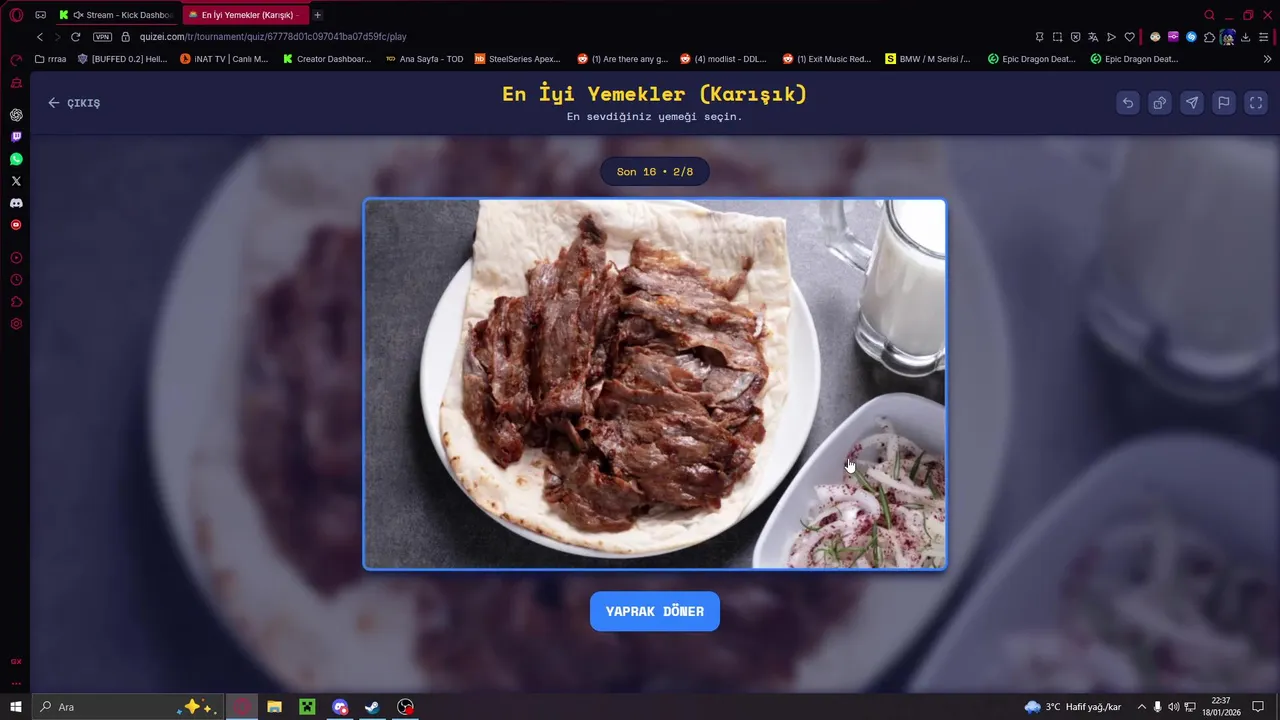Open the INAT TV | Canlı M... bookmark
1280x720 pixels.
coord(224,59)
